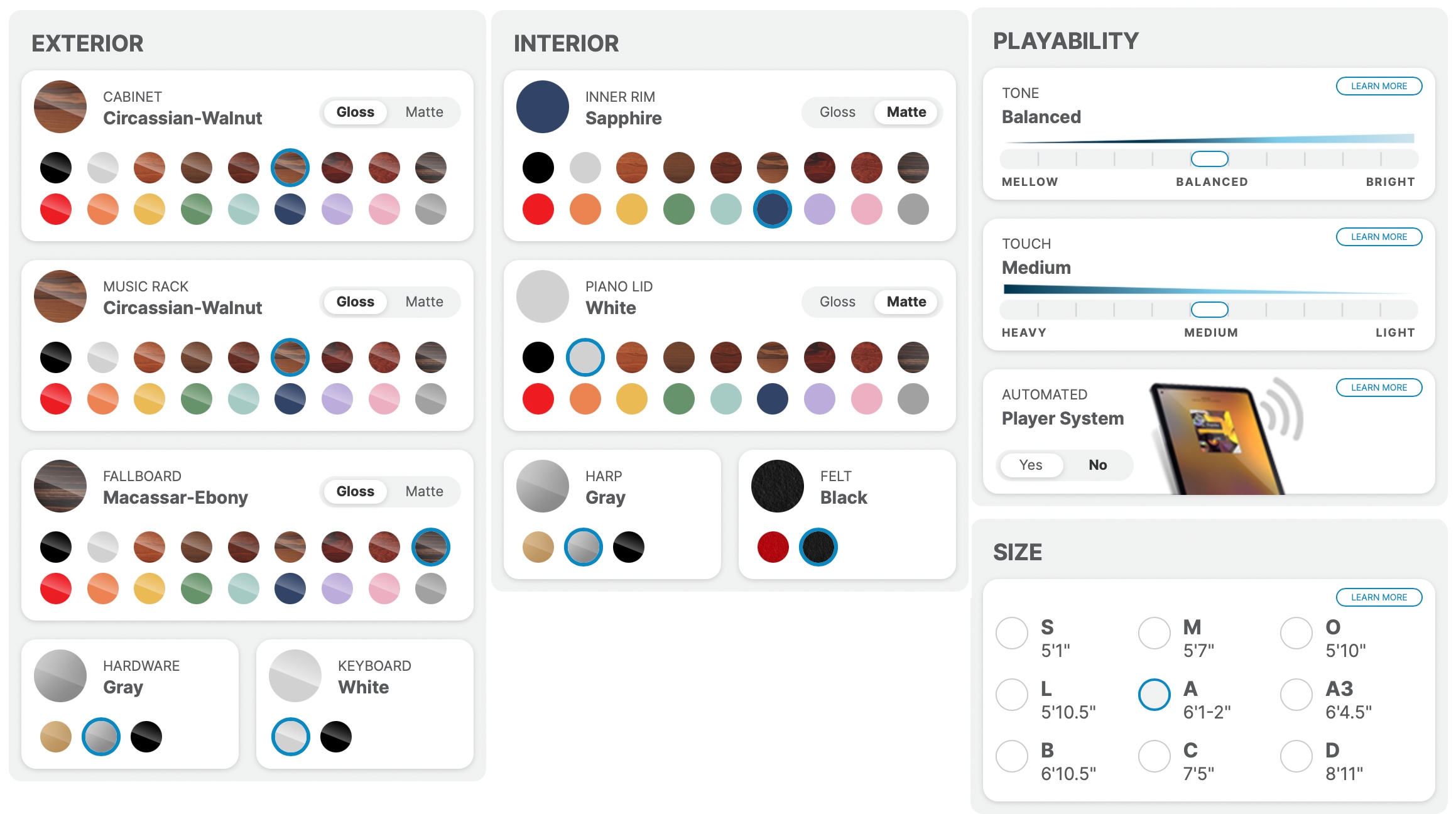Enable the Automated Player System with Yes
The image size is (1456, 814).
point(1031,465)
